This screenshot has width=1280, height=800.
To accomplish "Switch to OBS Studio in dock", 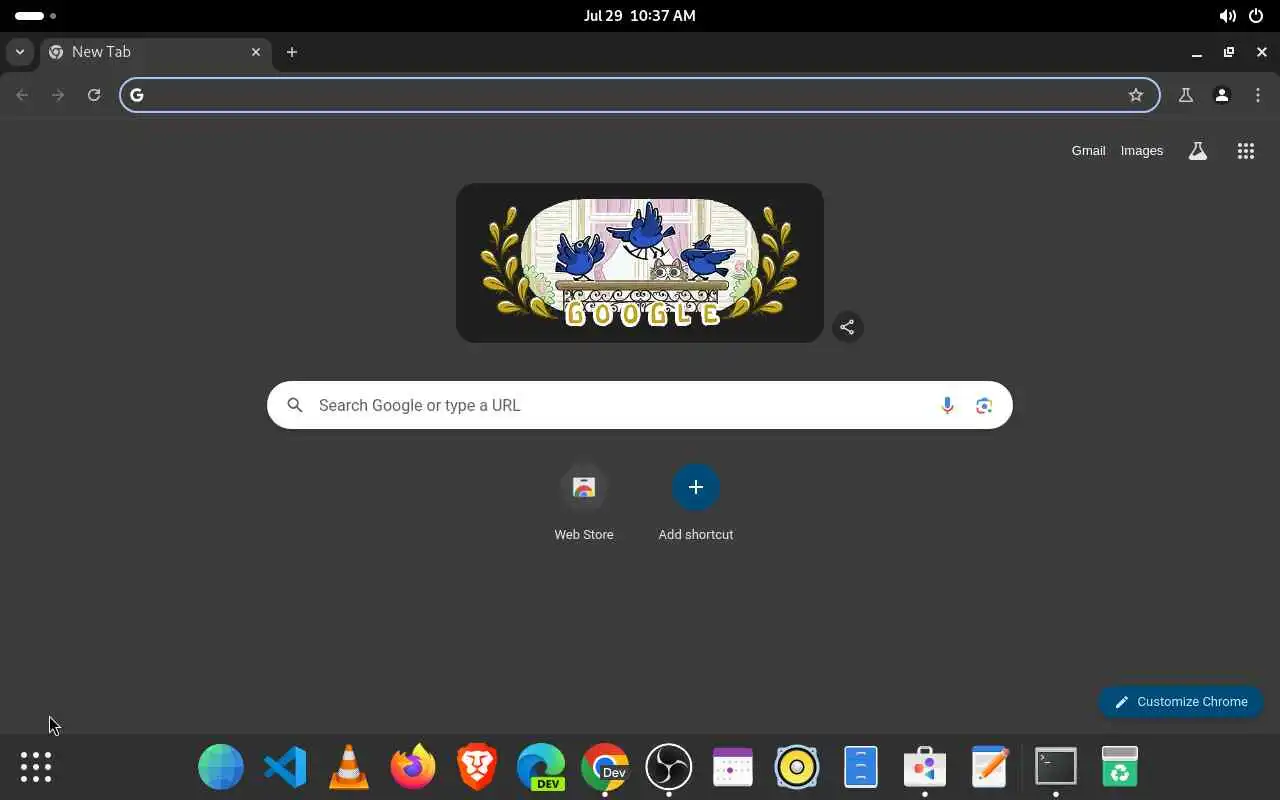I will coord(669,767).
